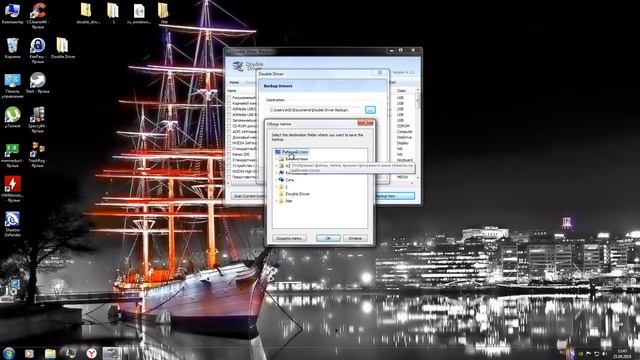Select the double_driver folder on desktop
640x360 pixels.
(x=87, y=13)
